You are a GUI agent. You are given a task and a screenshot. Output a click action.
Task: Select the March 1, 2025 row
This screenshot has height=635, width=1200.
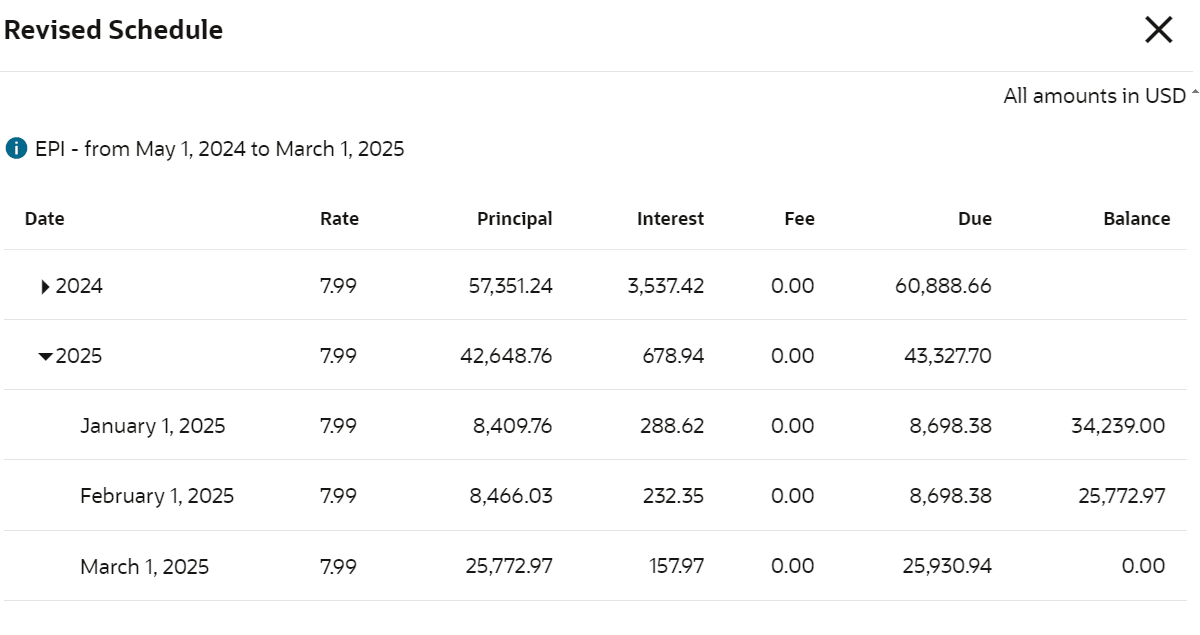coord(145,567)
